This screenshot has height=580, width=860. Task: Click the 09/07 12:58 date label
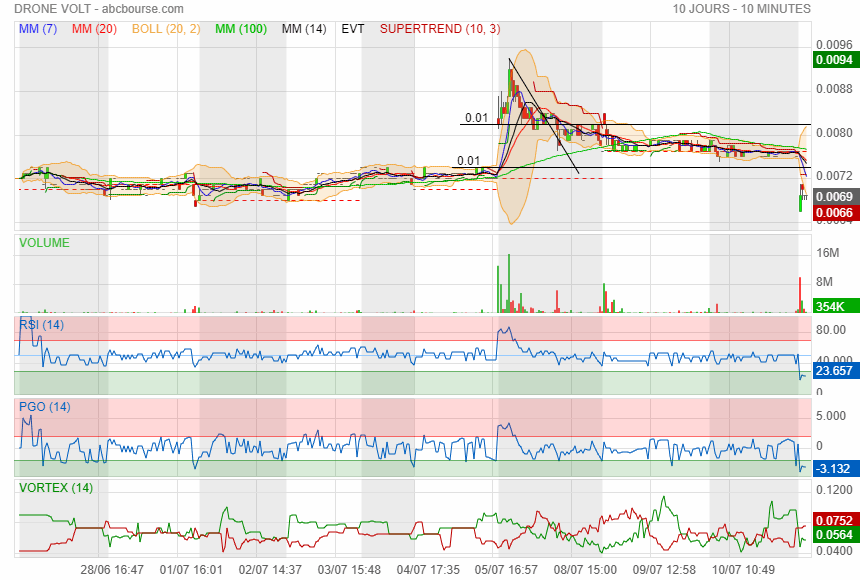664,570
